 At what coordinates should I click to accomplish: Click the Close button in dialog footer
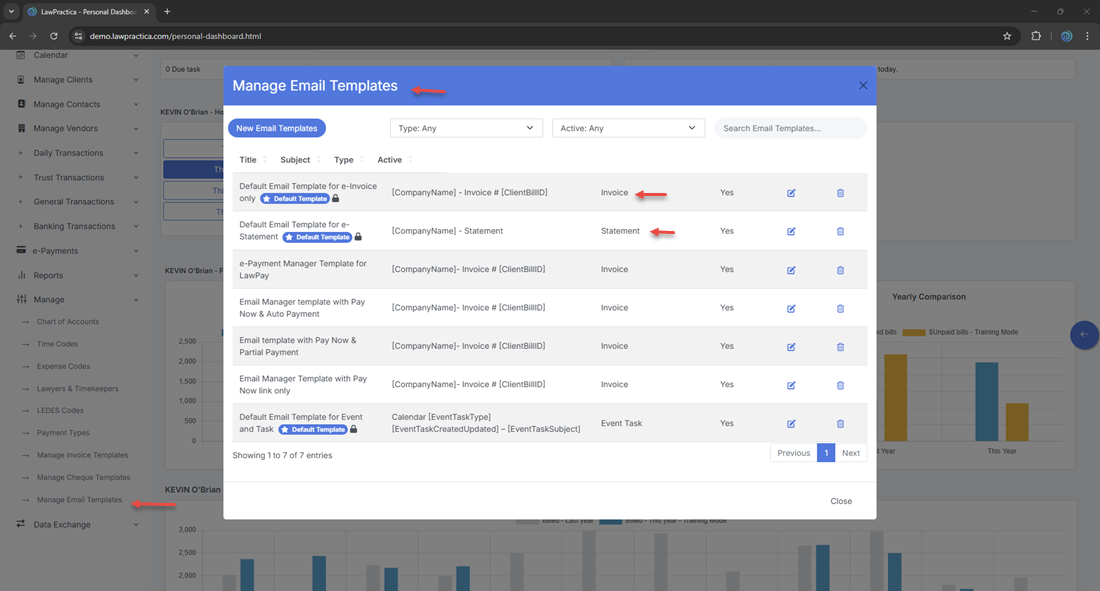[841, 501]
